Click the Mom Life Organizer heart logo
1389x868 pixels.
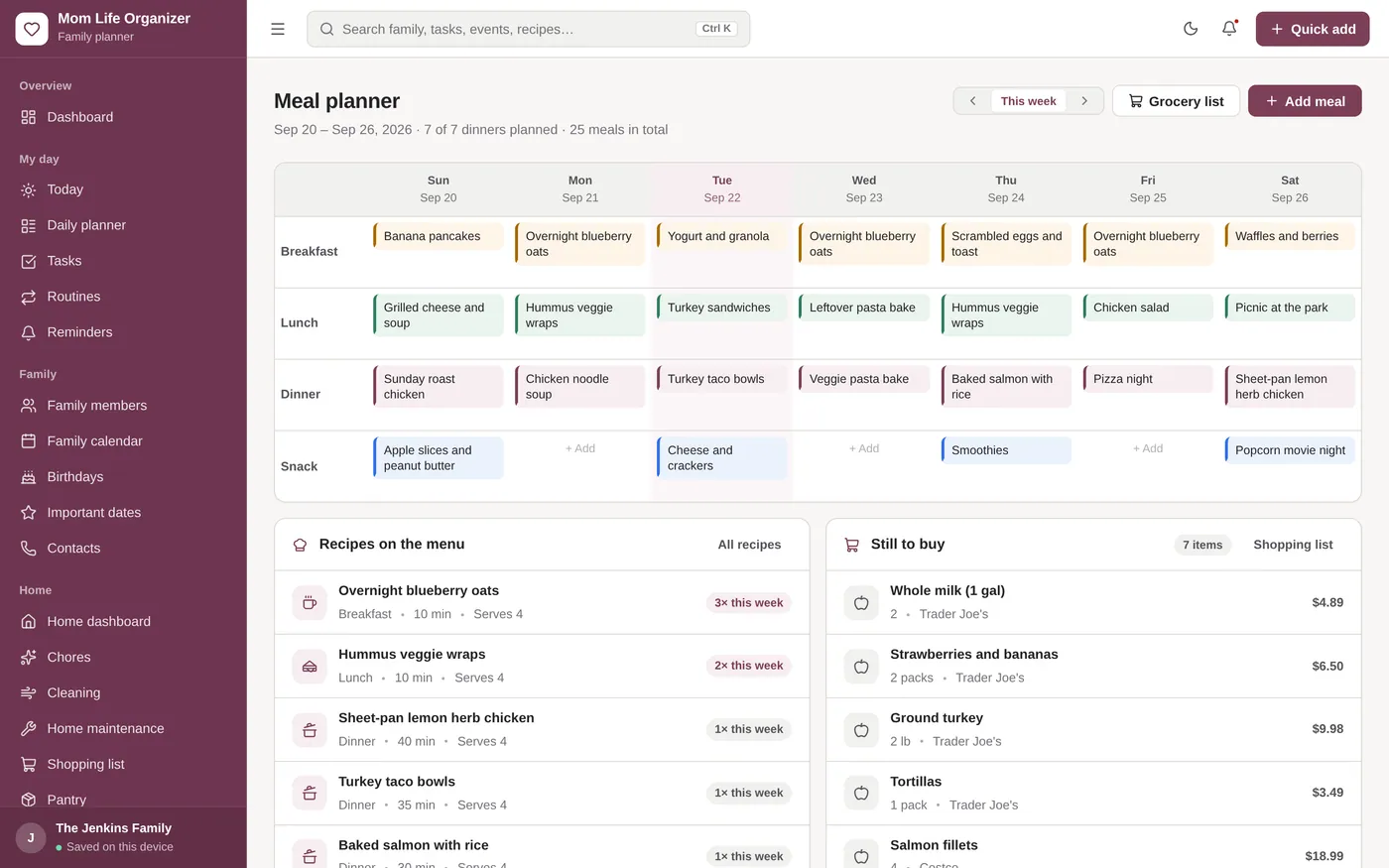(32, 29)
